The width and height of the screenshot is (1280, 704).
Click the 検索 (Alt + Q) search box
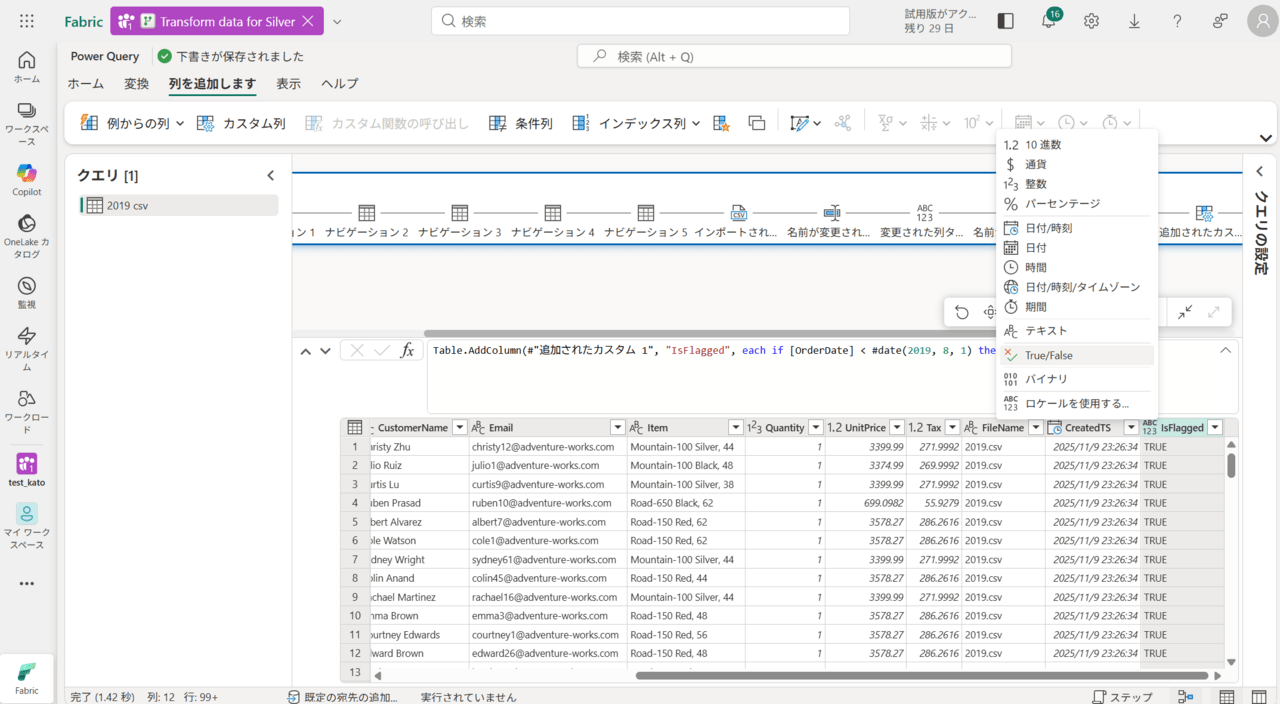[794, 56]
